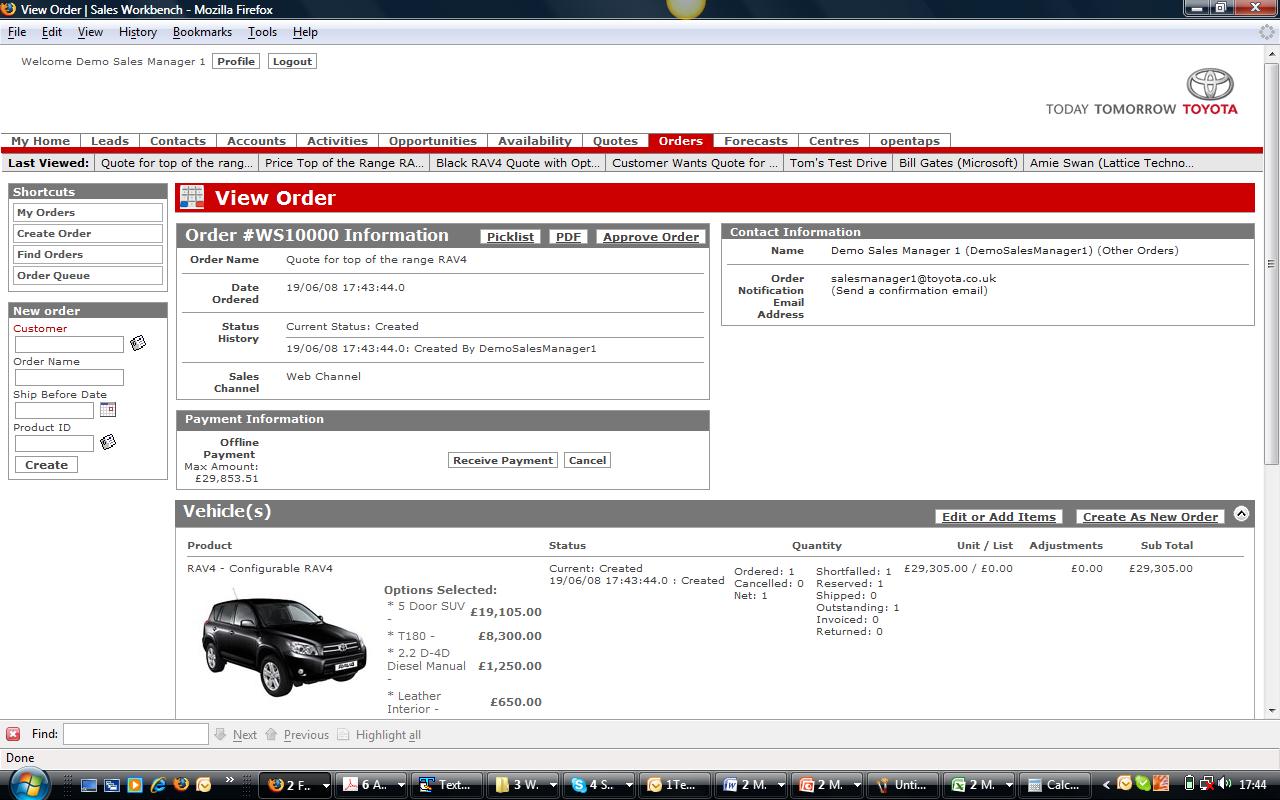Collapse the Vehicle(s) section arrow

(1241, 514)
